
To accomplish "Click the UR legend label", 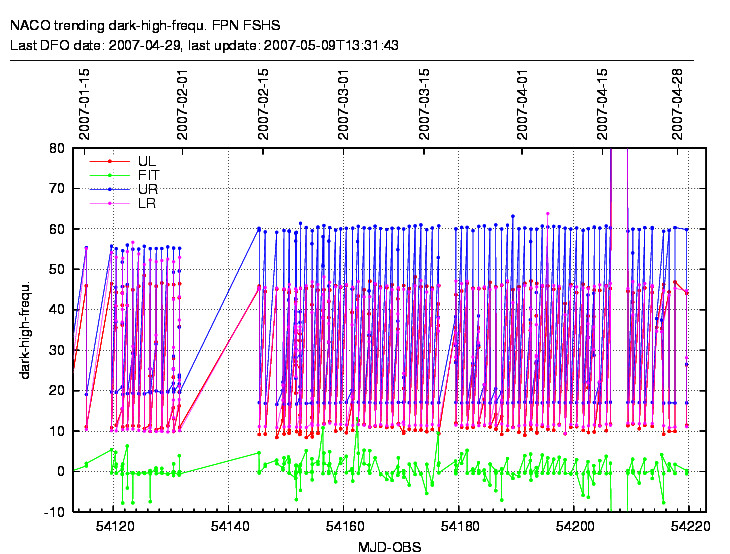I will (x=147, y=188).
